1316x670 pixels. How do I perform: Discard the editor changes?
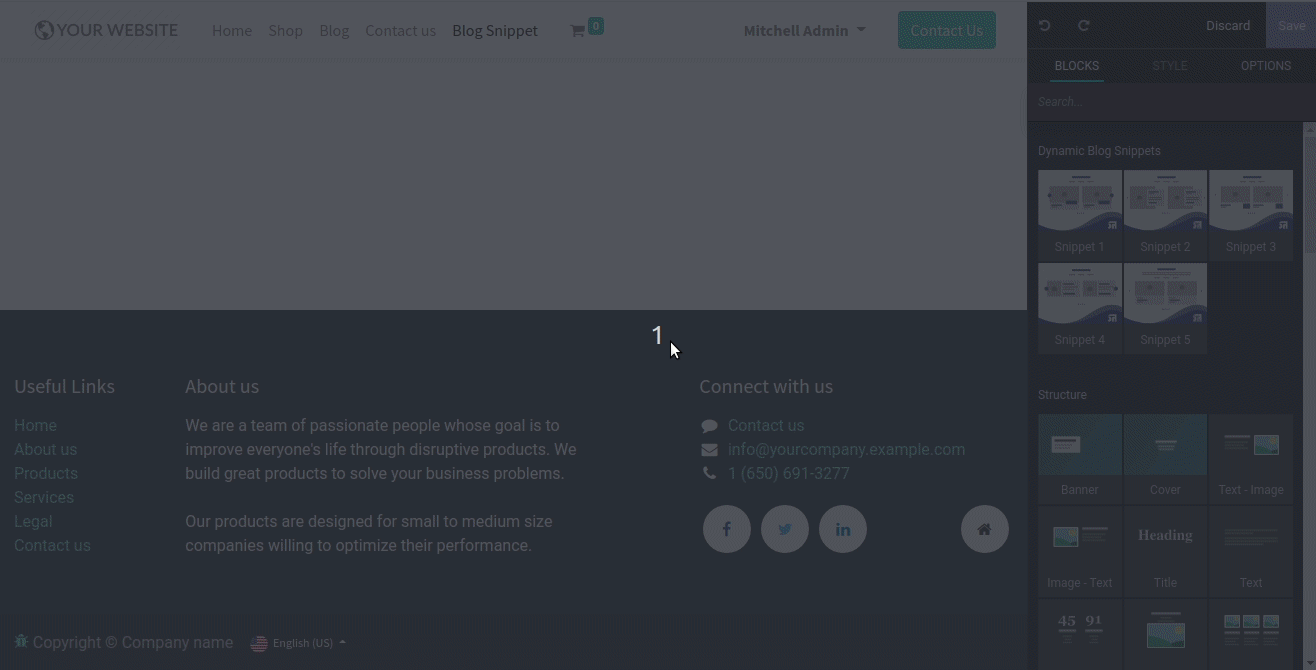(1228, 26)
